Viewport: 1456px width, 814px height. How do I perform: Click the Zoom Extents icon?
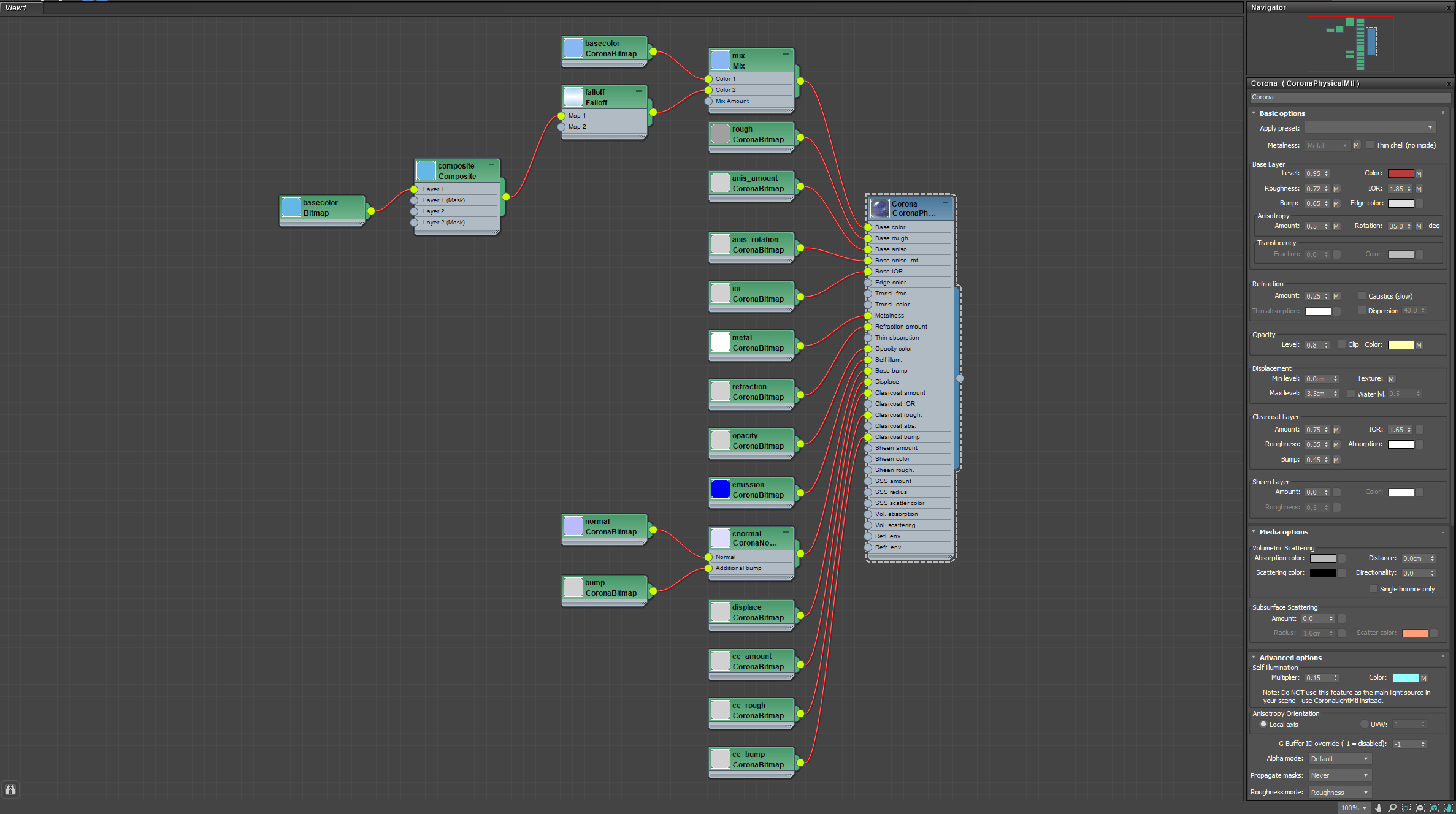[1420, 808]
